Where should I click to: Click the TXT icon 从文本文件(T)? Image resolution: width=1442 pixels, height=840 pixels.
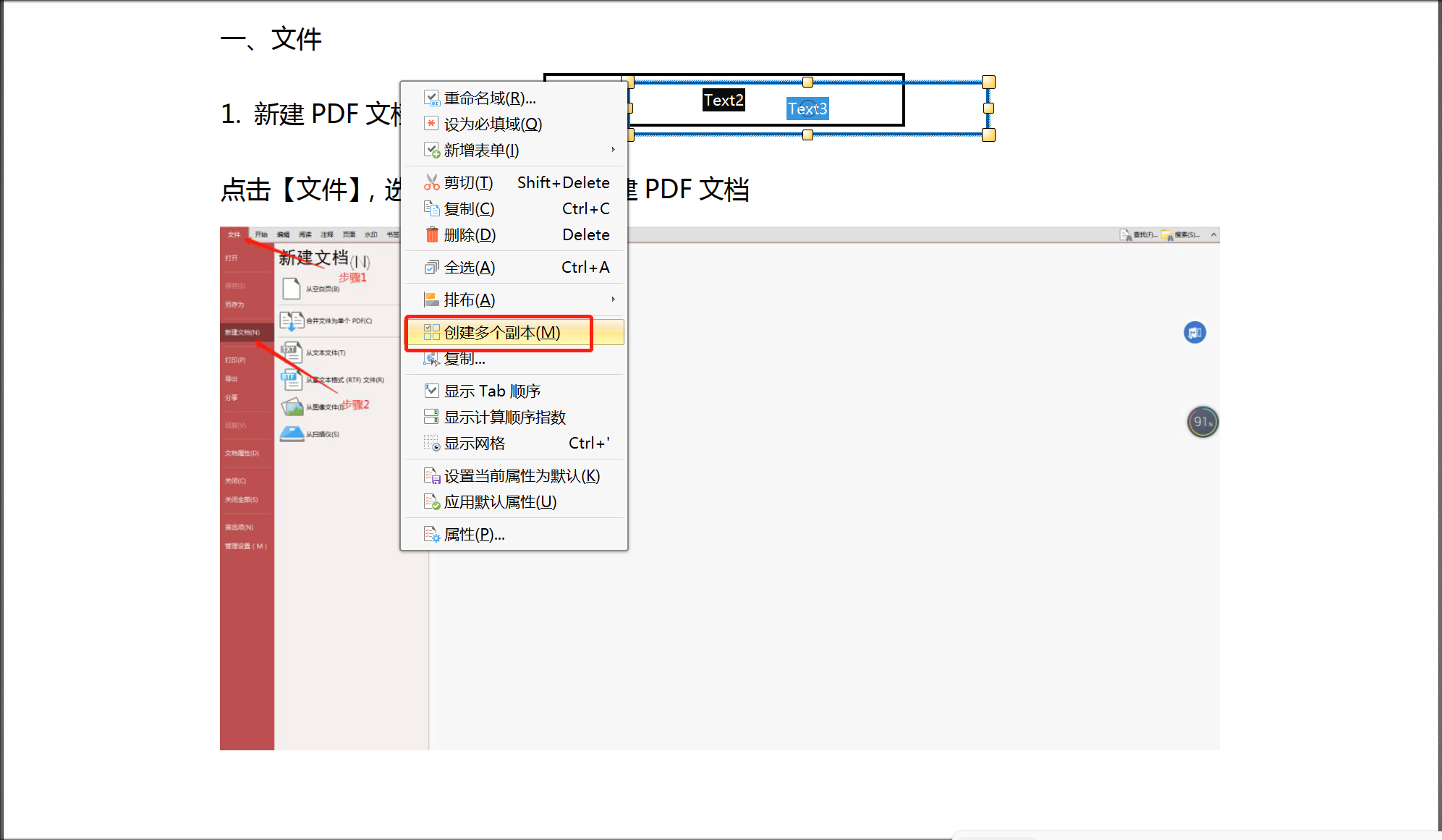click(x=291, y=352)
